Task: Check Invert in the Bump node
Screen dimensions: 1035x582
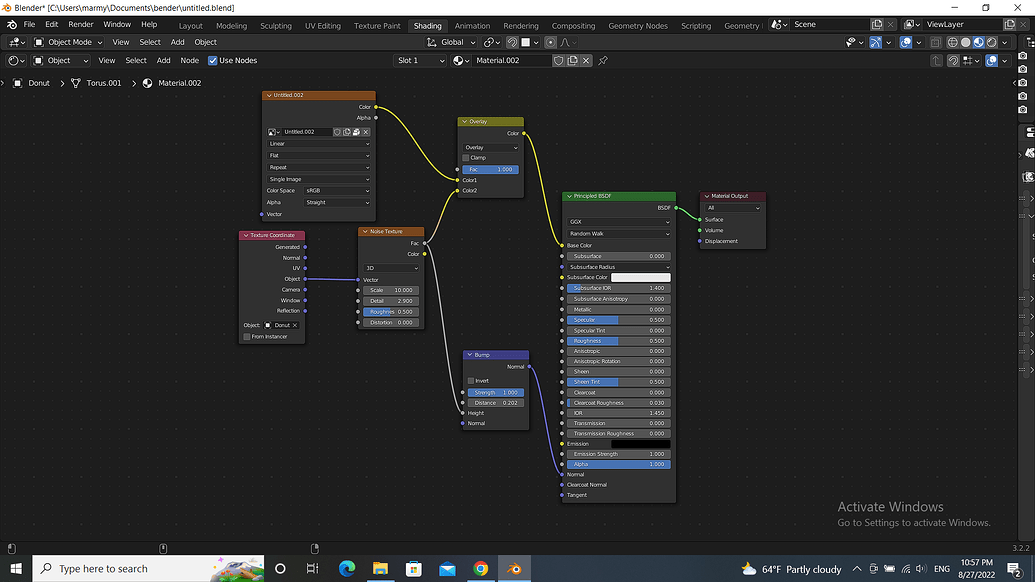Action: (471, 381)
